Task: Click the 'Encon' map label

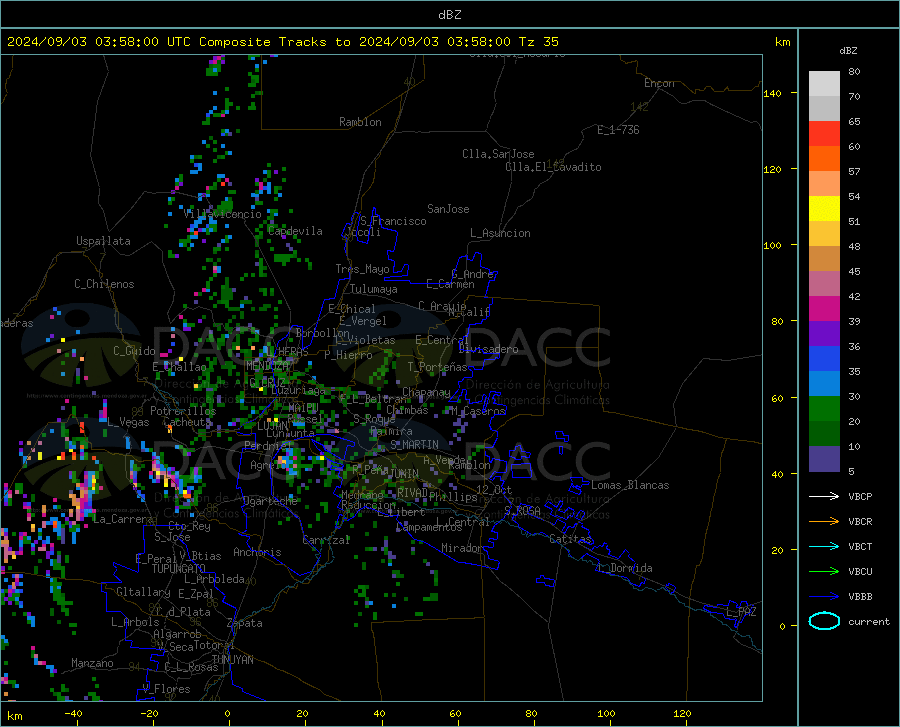Action: 659,83
